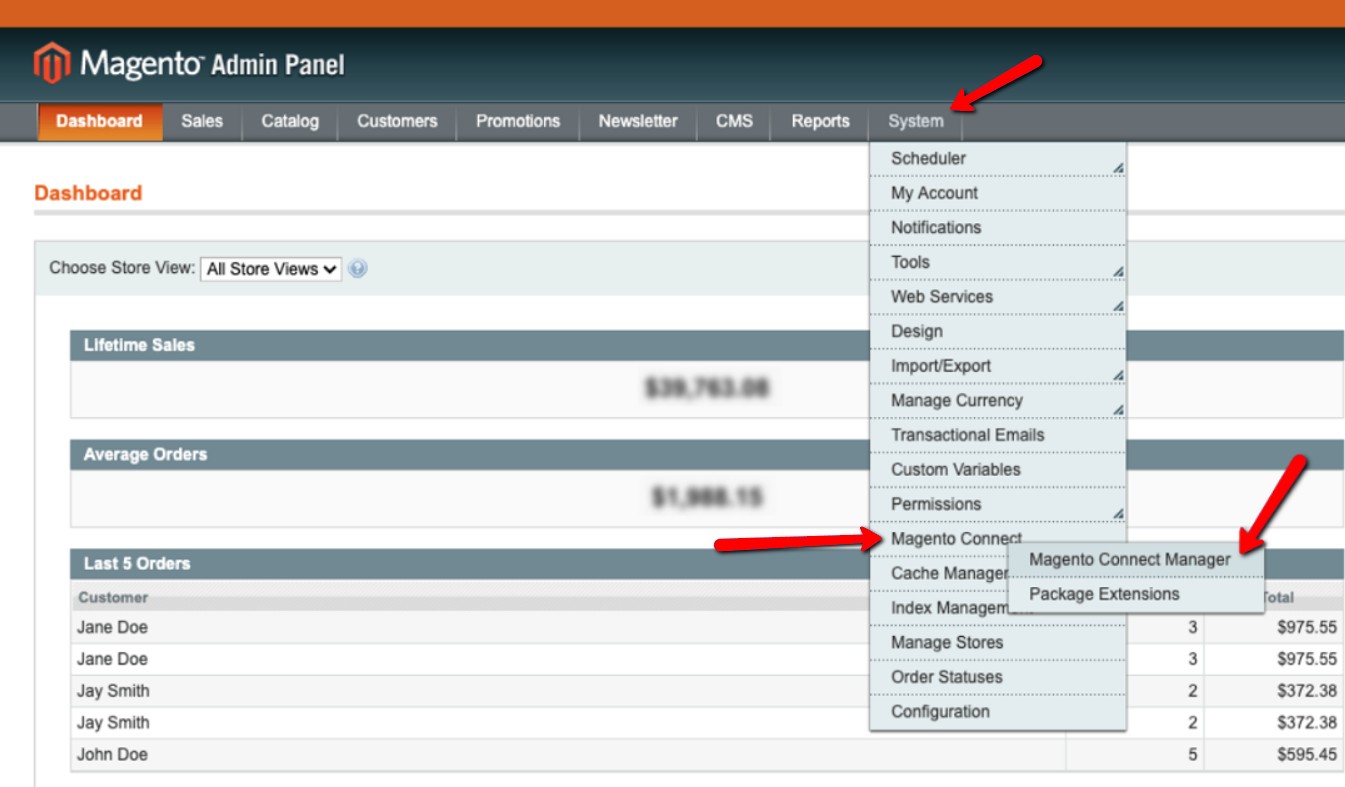The width and height of the screenshot is (1345, 787).
Task: Select Manage Stores menu item
Action: click(x=998, y=643)
